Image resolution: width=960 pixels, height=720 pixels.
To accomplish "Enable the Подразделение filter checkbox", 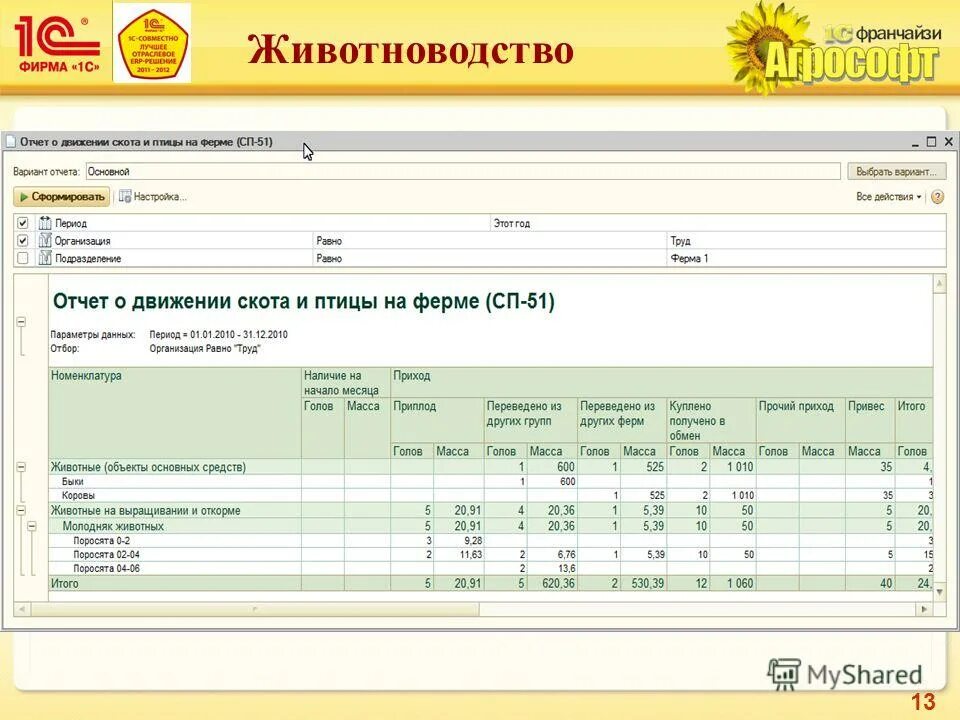I will [x=22, y=258].
